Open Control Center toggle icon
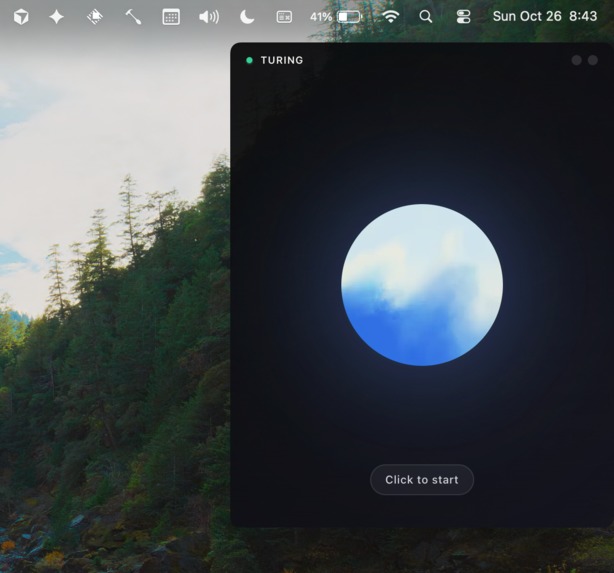This screenshot has width=614, height=573. (463, 16)
